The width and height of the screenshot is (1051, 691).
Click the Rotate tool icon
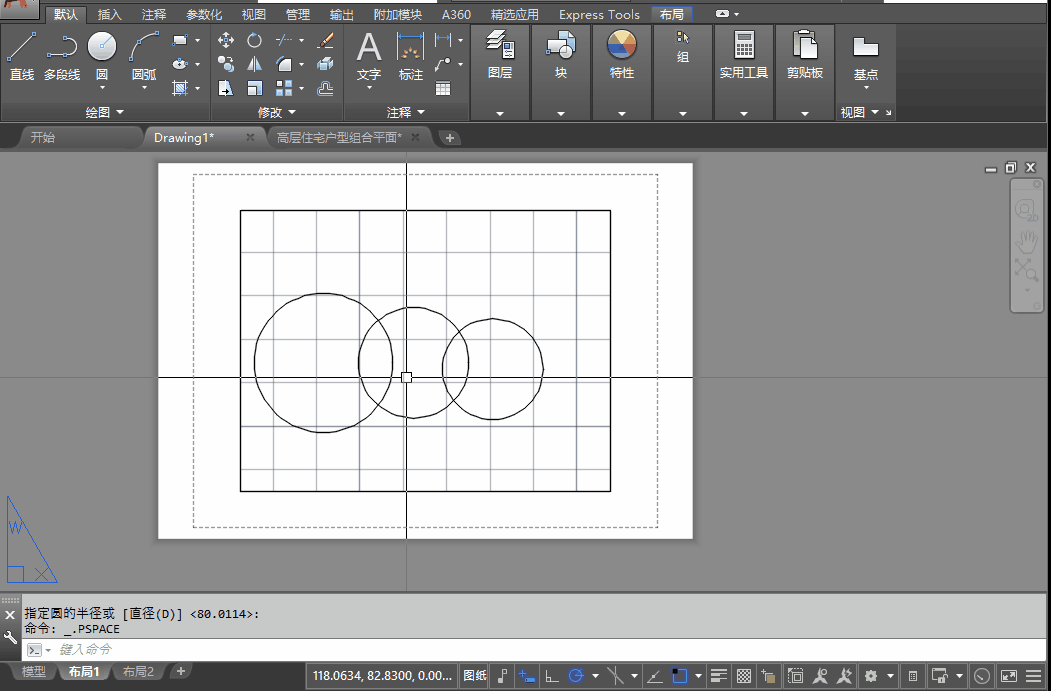click(x=255, y=40)
